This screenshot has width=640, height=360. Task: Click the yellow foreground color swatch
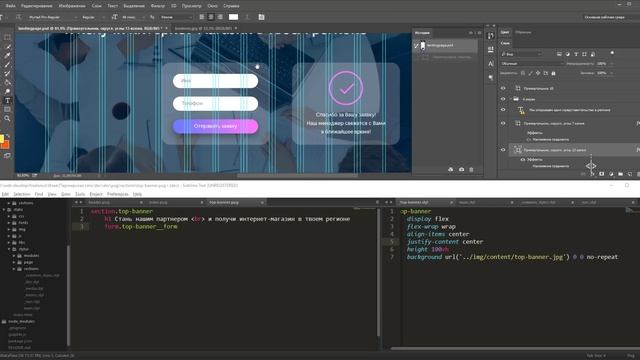tap(1, 139)
